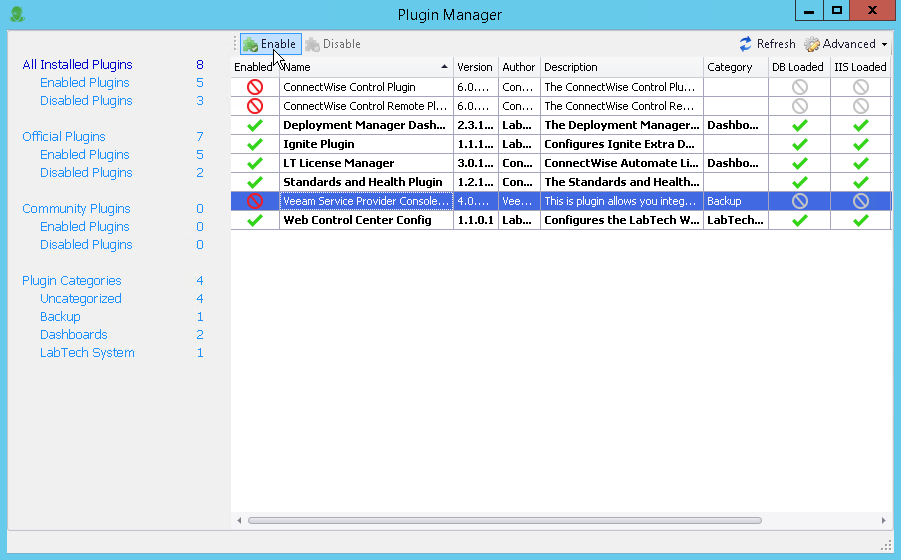
Task: Click the 'Backup' category cell in Veeam row
Action: tap(736, 201)
